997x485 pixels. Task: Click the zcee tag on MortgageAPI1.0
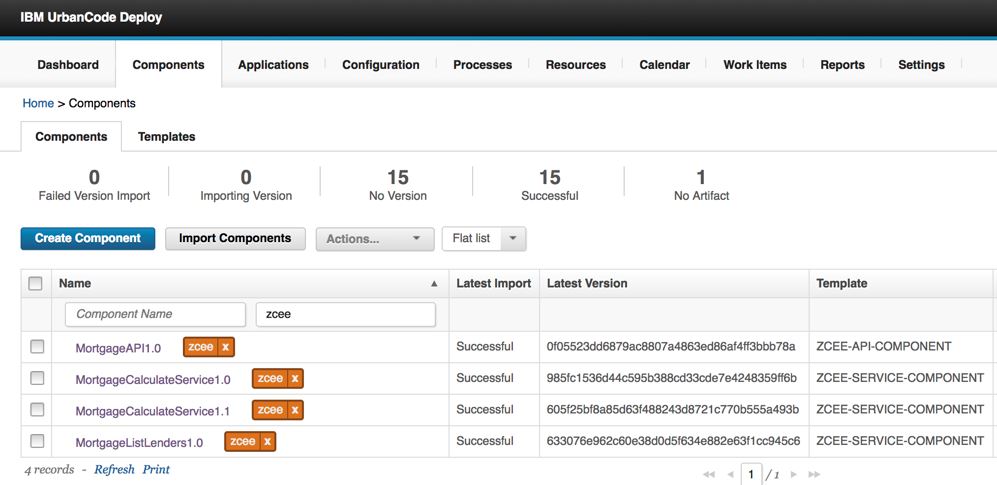tap(201, 348)
